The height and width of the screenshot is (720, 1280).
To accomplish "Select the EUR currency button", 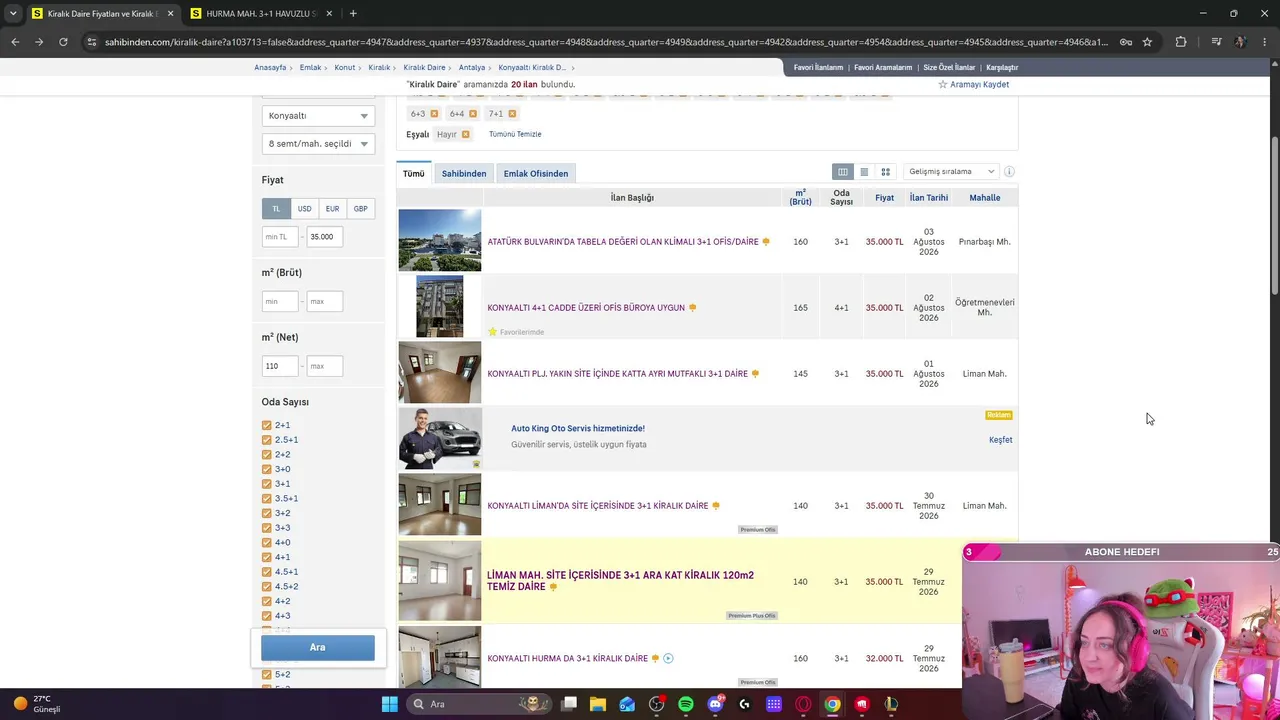I will (332, 209).
